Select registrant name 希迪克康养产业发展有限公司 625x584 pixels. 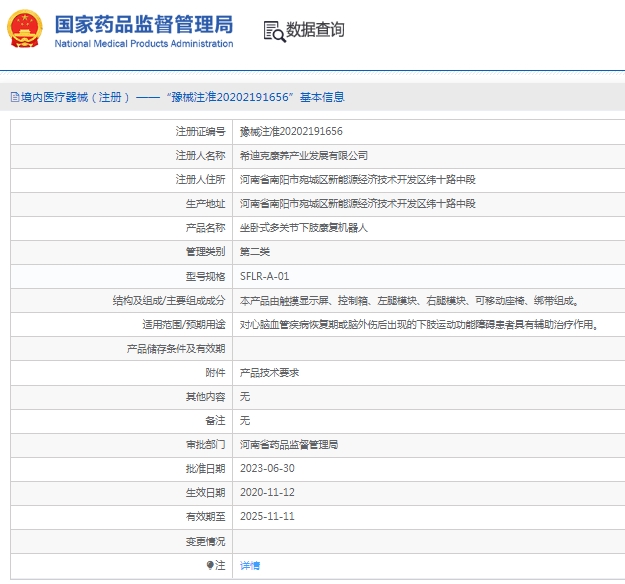(304, 155)
